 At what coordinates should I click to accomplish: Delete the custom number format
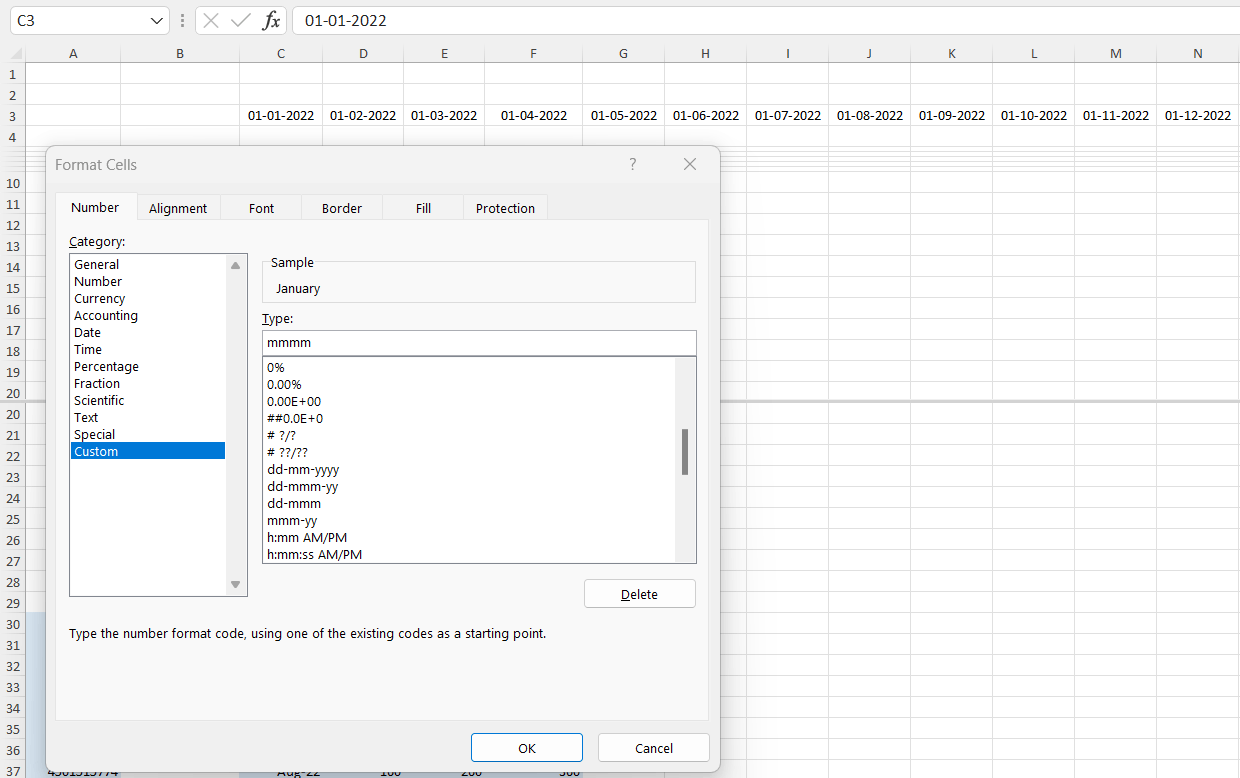pyautogui.click(x=640, y=594)
